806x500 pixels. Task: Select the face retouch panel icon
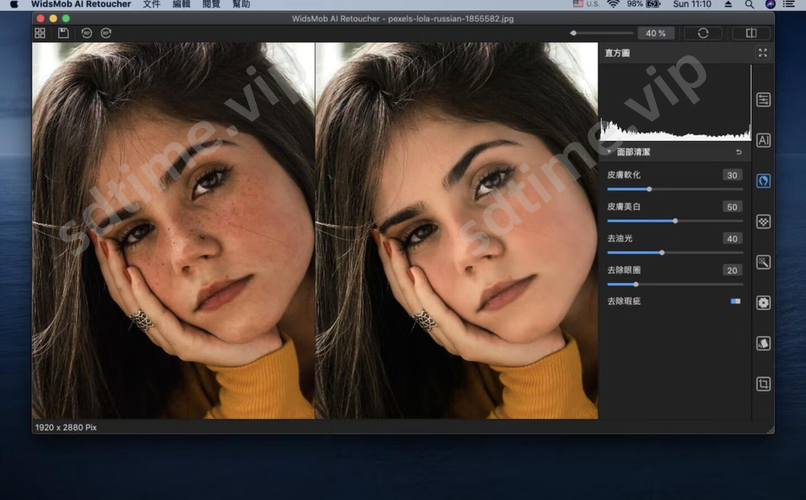pos(763,181)
